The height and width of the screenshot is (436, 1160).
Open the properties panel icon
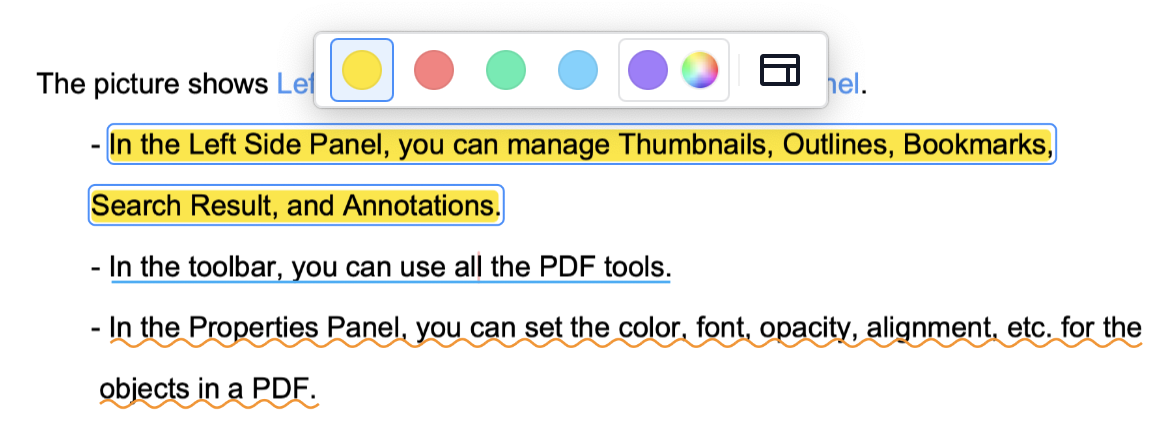[x=781, y=70]
